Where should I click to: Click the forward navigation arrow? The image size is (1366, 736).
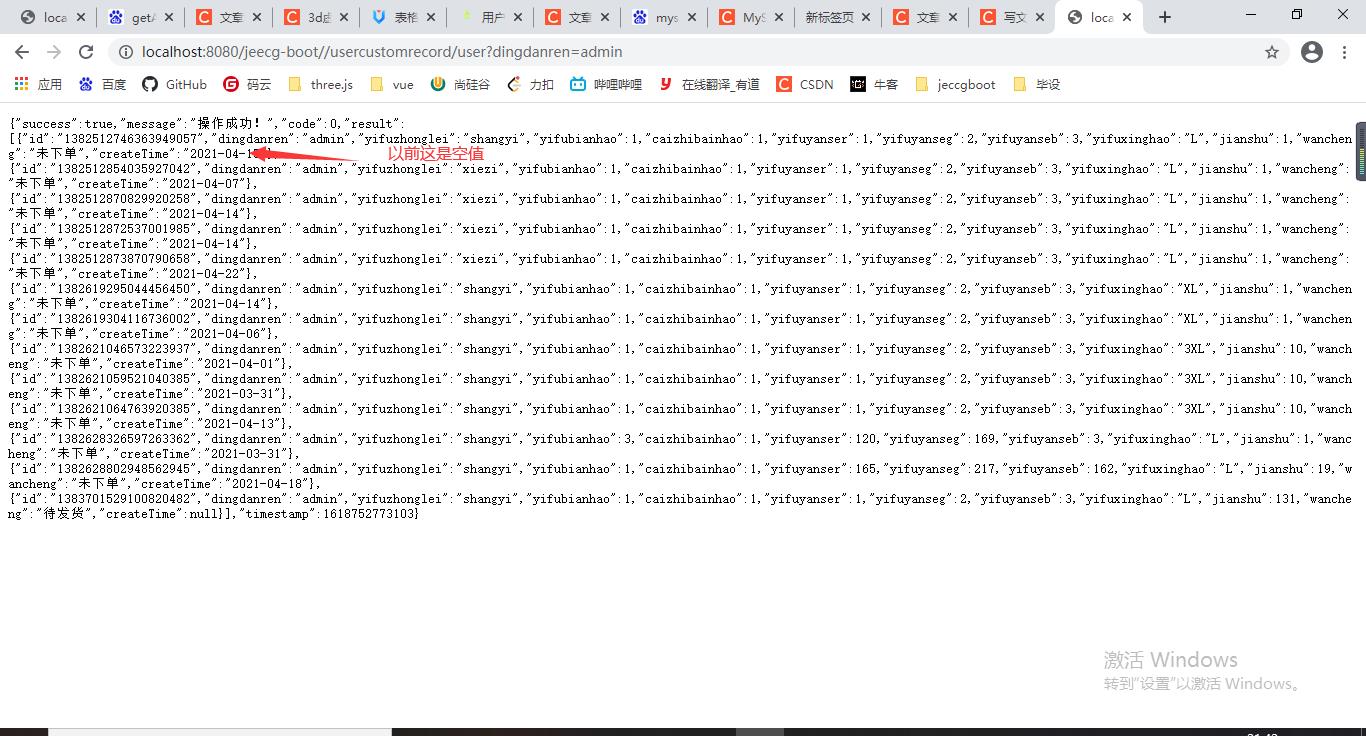coord(54,52)
